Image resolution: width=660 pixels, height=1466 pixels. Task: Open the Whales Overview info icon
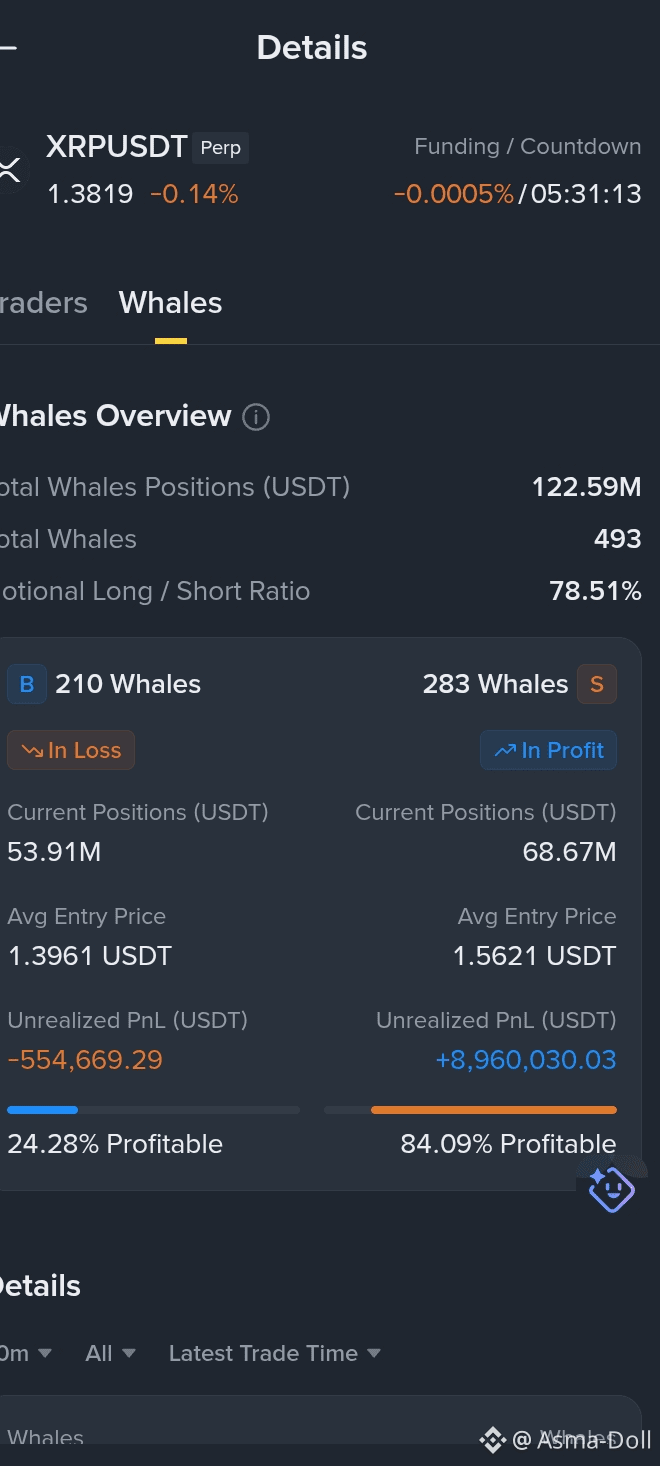point(256,417)
